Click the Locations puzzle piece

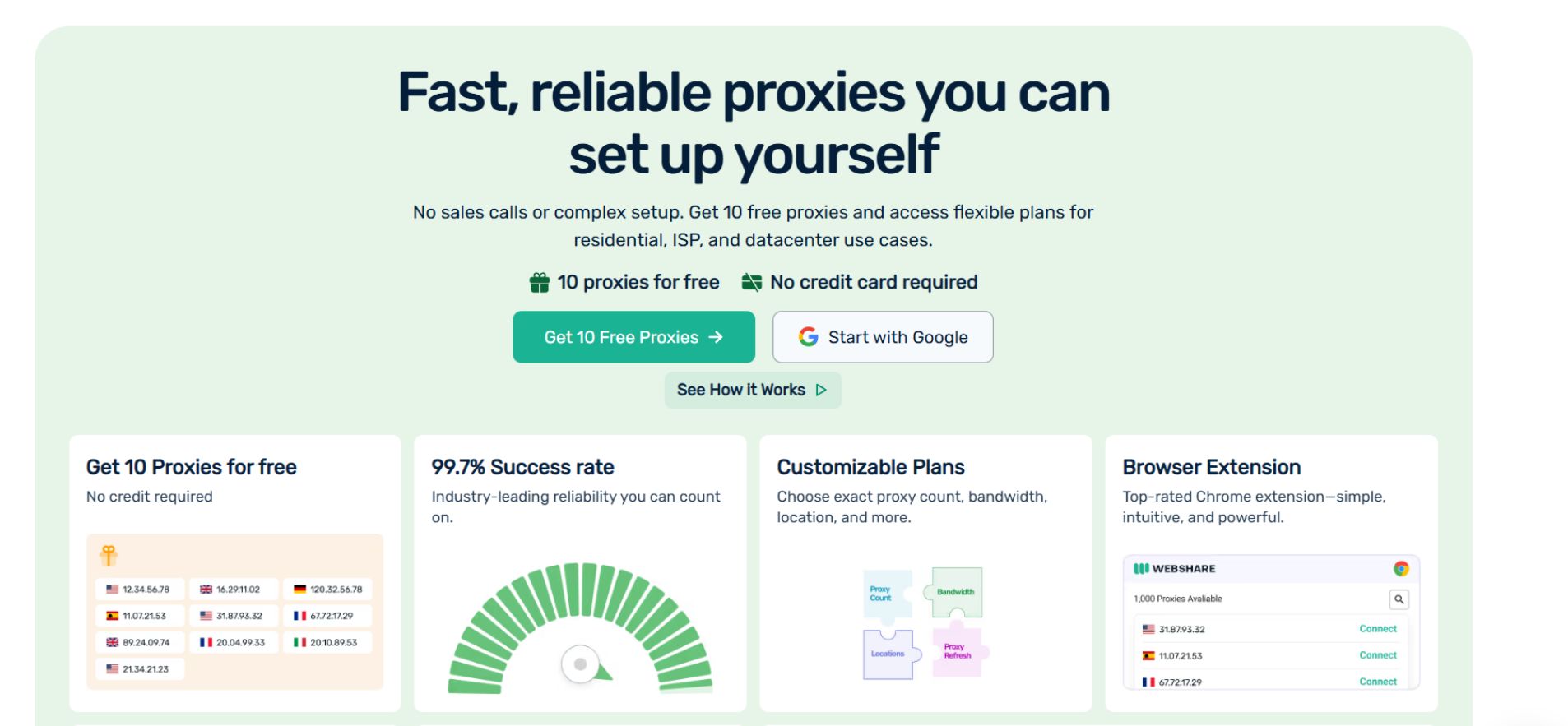click(889, 654)
